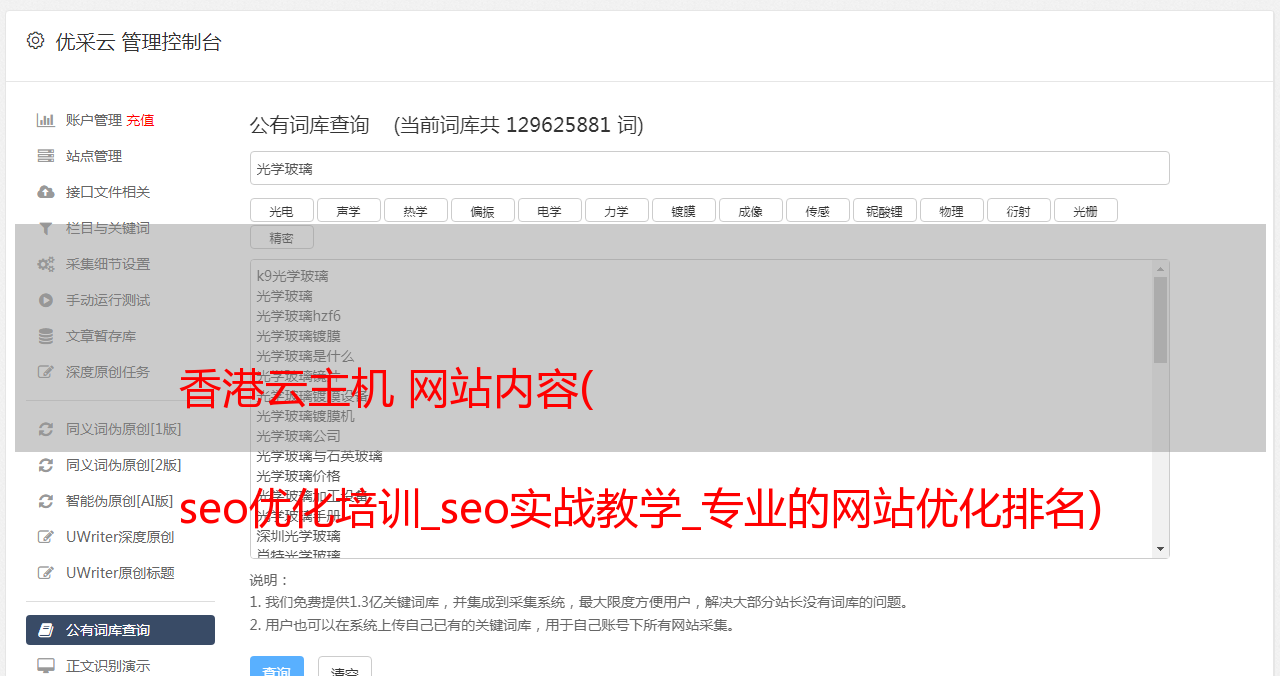Screen dimensions: 1280x676
Task: Click the blue 查询 button
Action: point(277,667)
